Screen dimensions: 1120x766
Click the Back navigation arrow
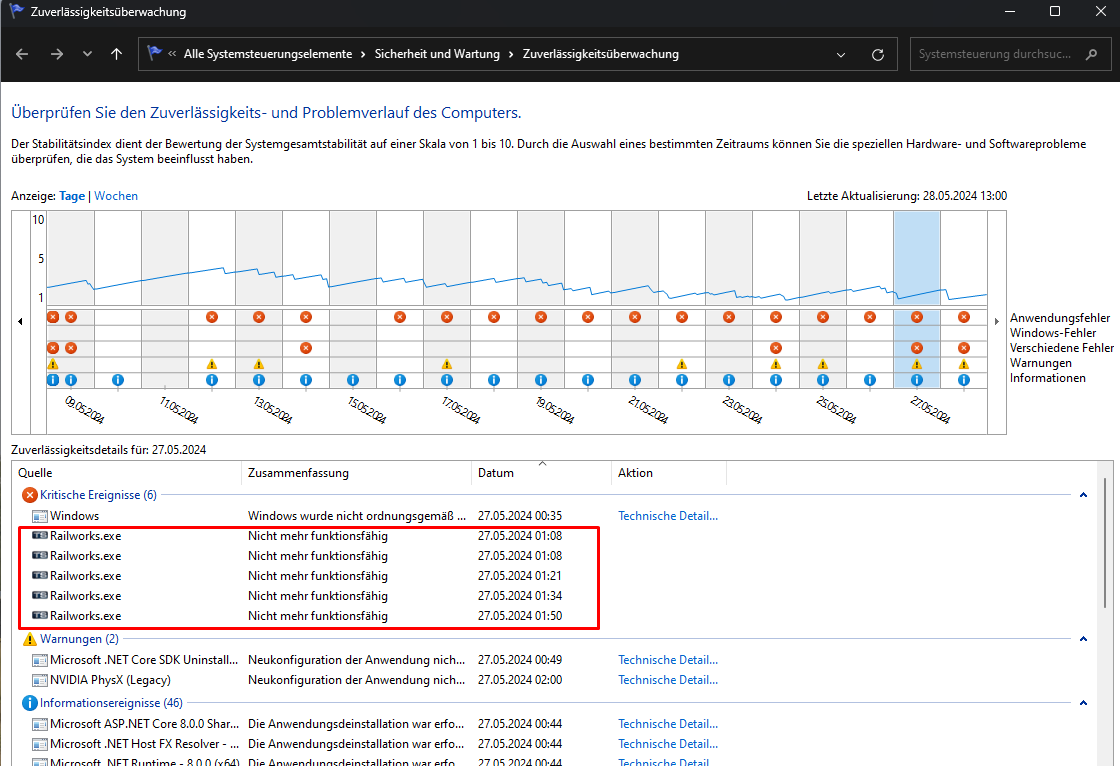[22, 54]
